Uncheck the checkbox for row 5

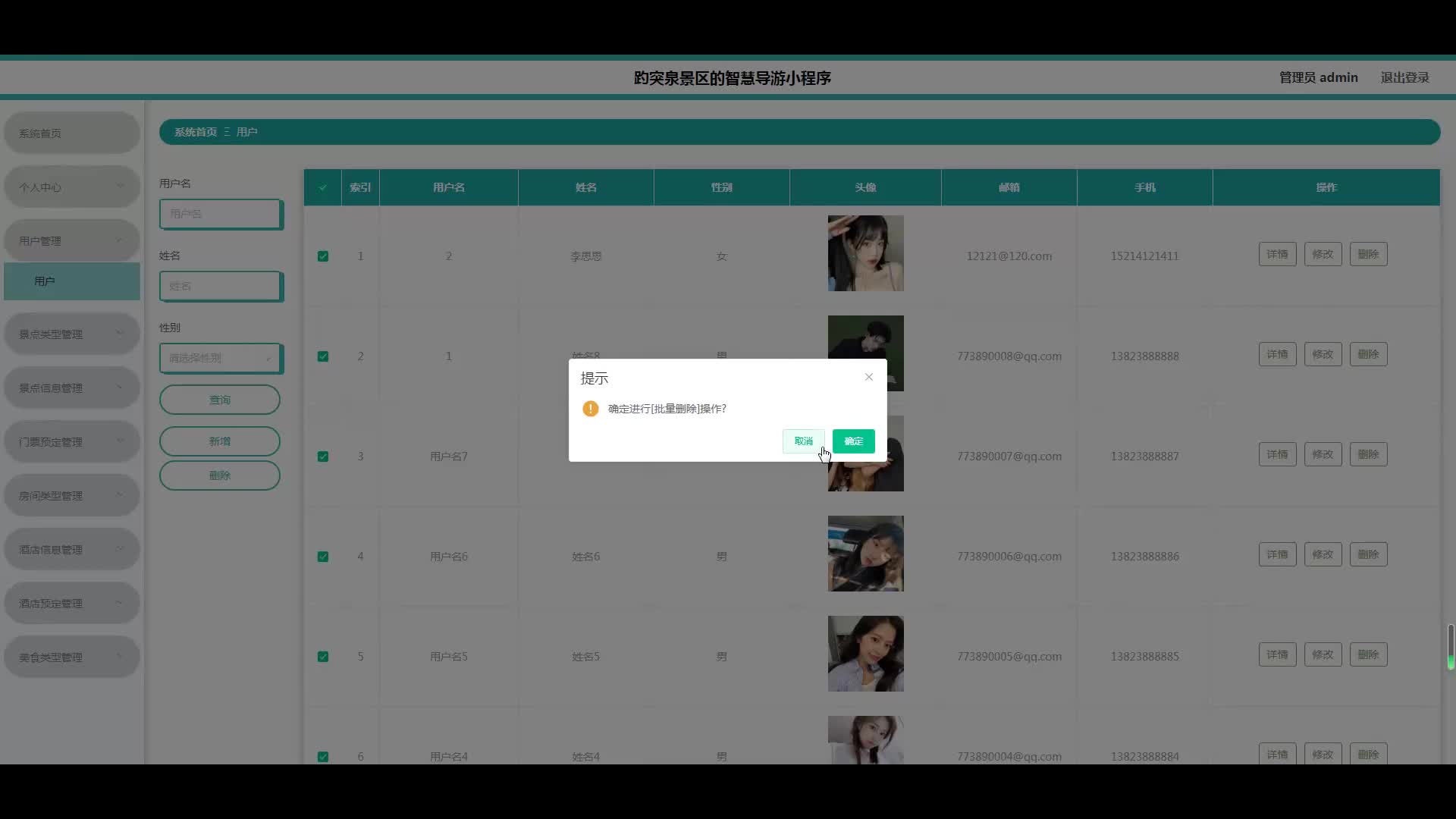point(323,657)
